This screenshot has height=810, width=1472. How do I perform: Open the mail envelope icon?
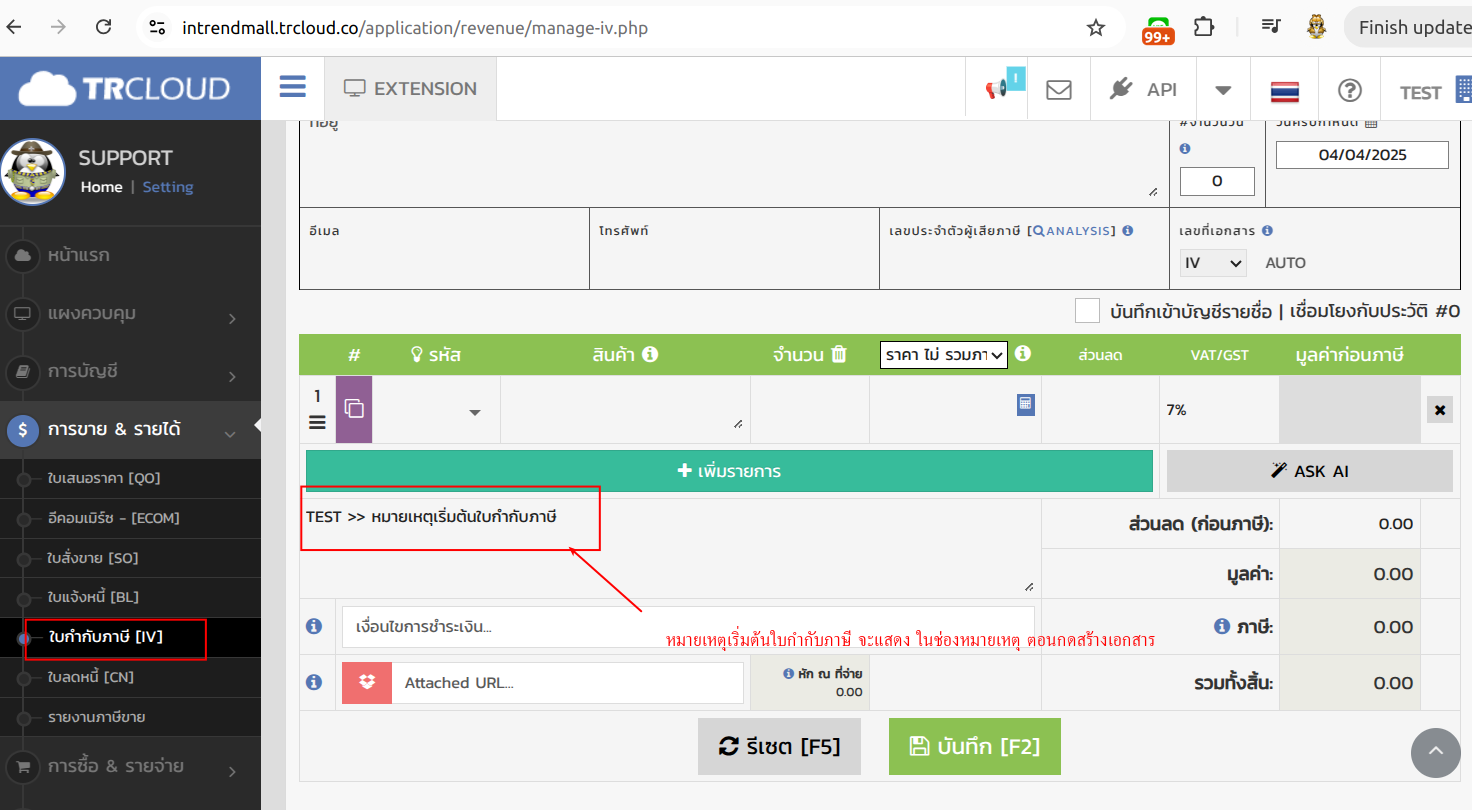click(1059, 90)
